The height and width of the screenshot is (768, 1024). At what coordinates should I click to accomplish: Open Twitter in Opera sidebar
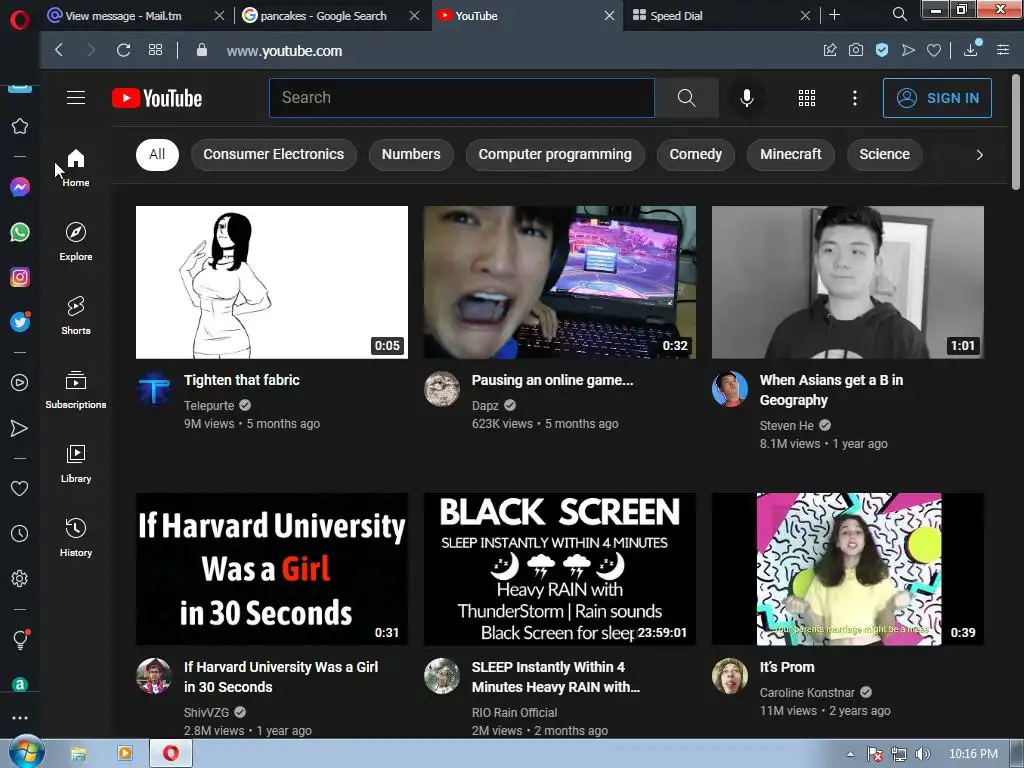[x=20, y=321]
